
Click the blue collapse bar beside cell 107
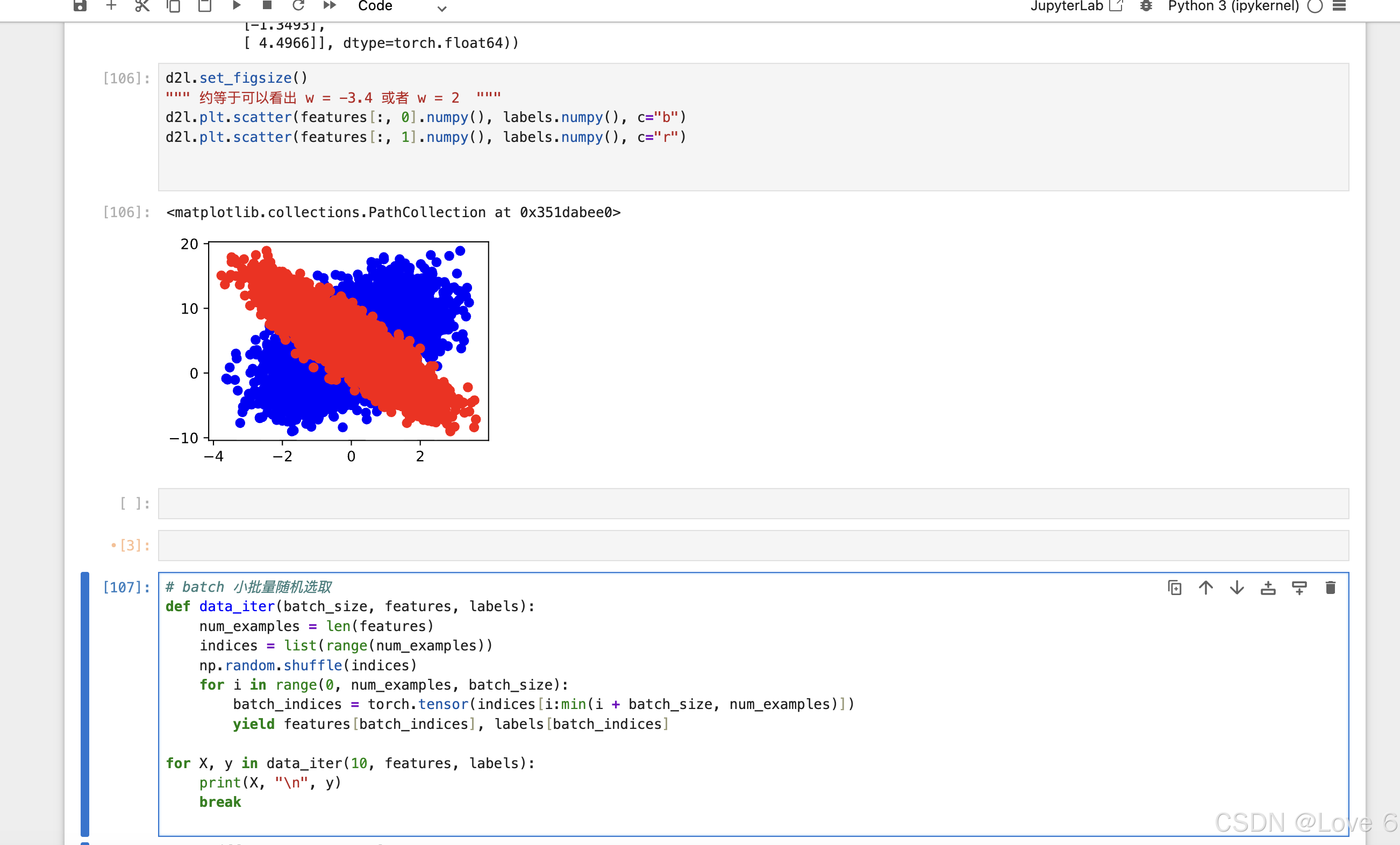coord(85,704)
